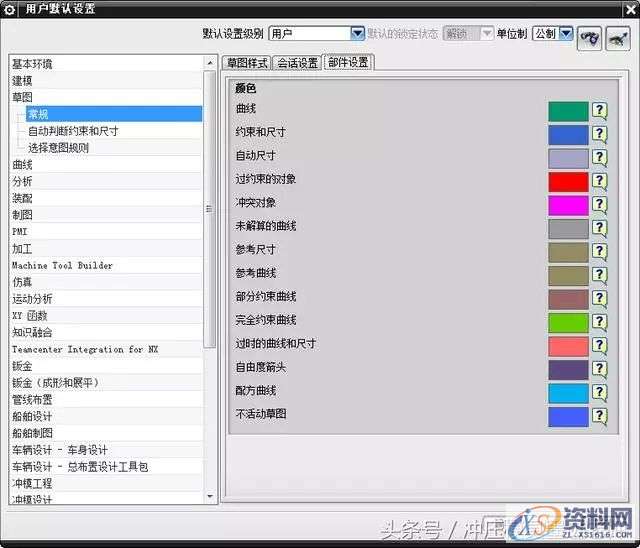Switch to the 草图样式 tab

click(247, 63)
